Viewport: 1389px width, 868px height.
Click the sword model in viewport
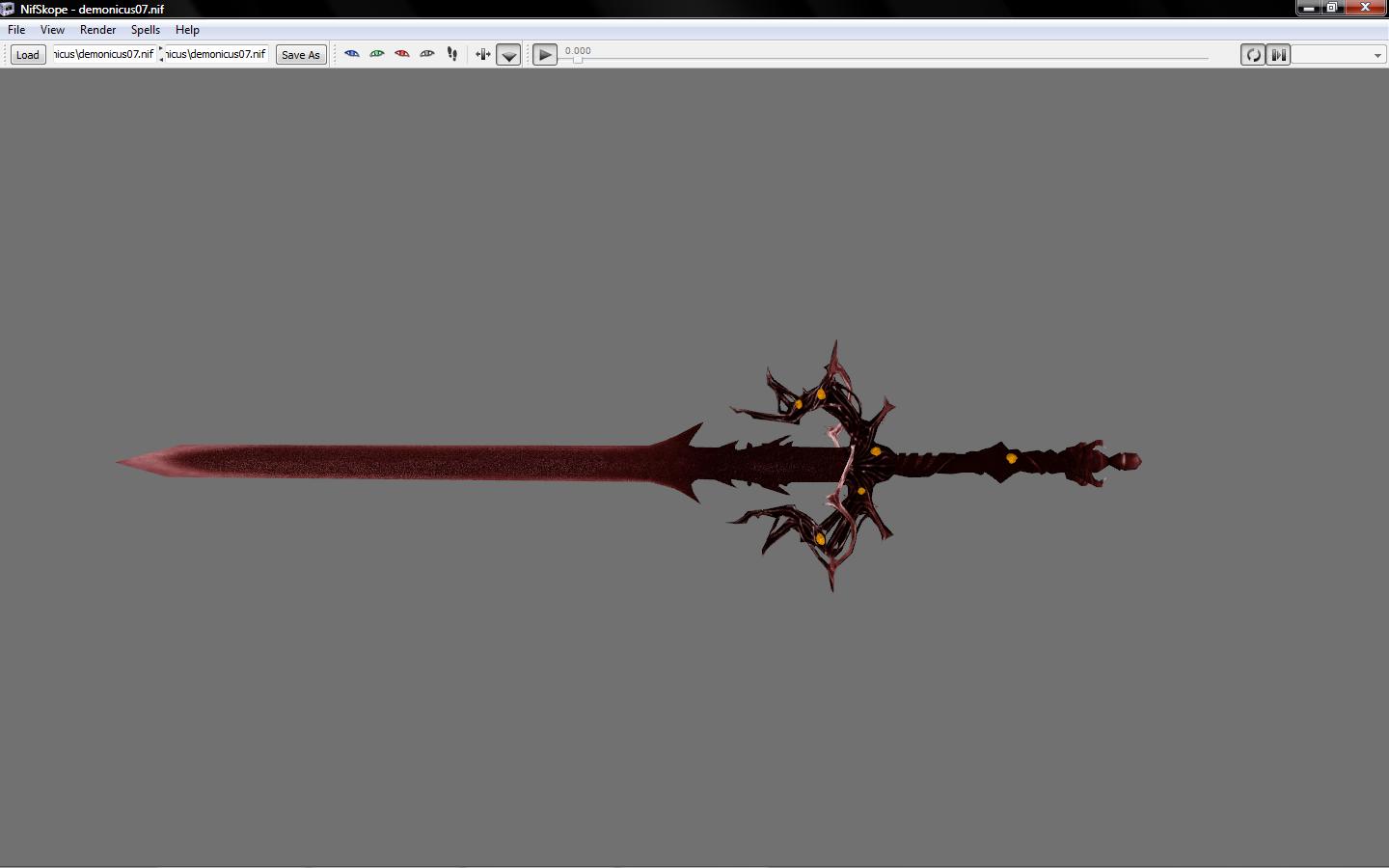click(x=628, y=465)
